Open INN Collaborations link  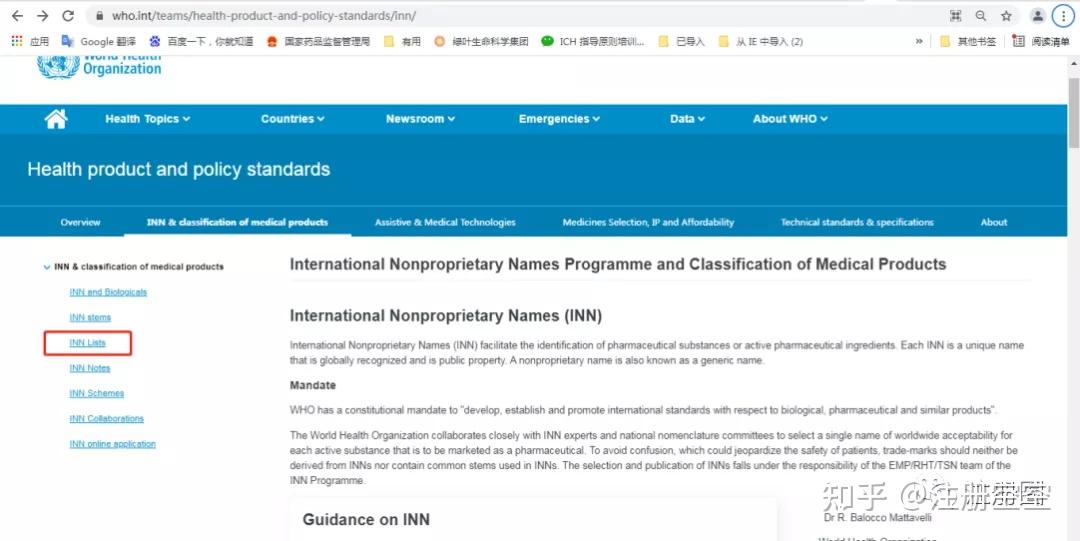[106, 418]
